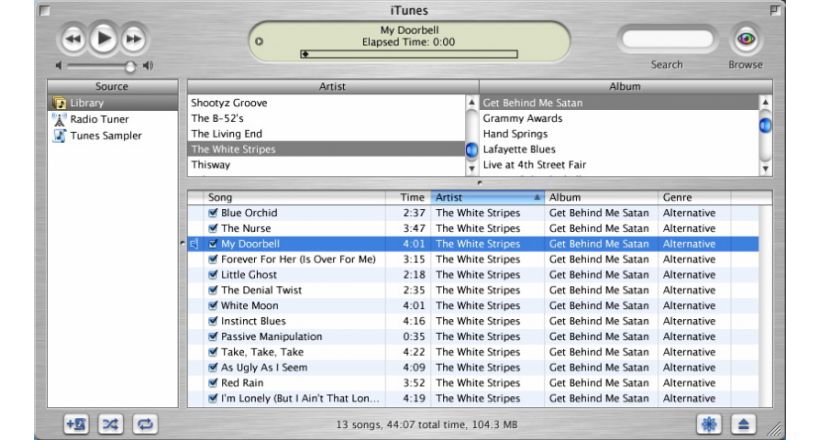Click the Browse eye icon

click(x=746, y=39)
